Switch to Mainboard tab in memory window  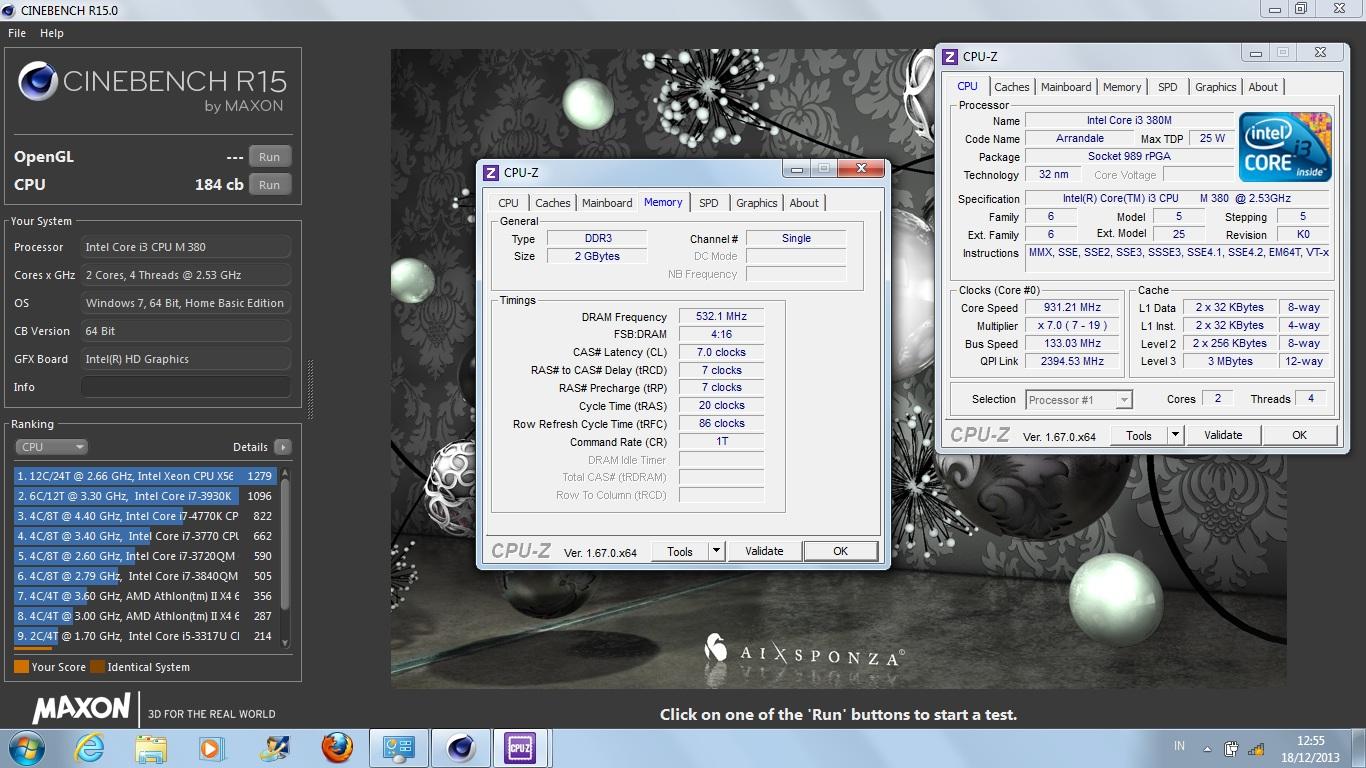point(607,203)
